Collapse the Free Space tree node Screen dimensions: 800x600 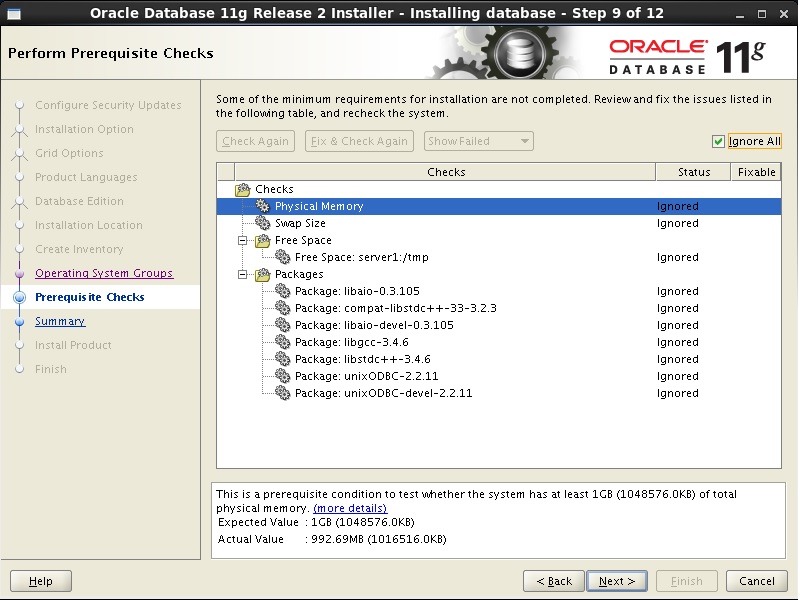pyautogui.click(x=243, y=240)
